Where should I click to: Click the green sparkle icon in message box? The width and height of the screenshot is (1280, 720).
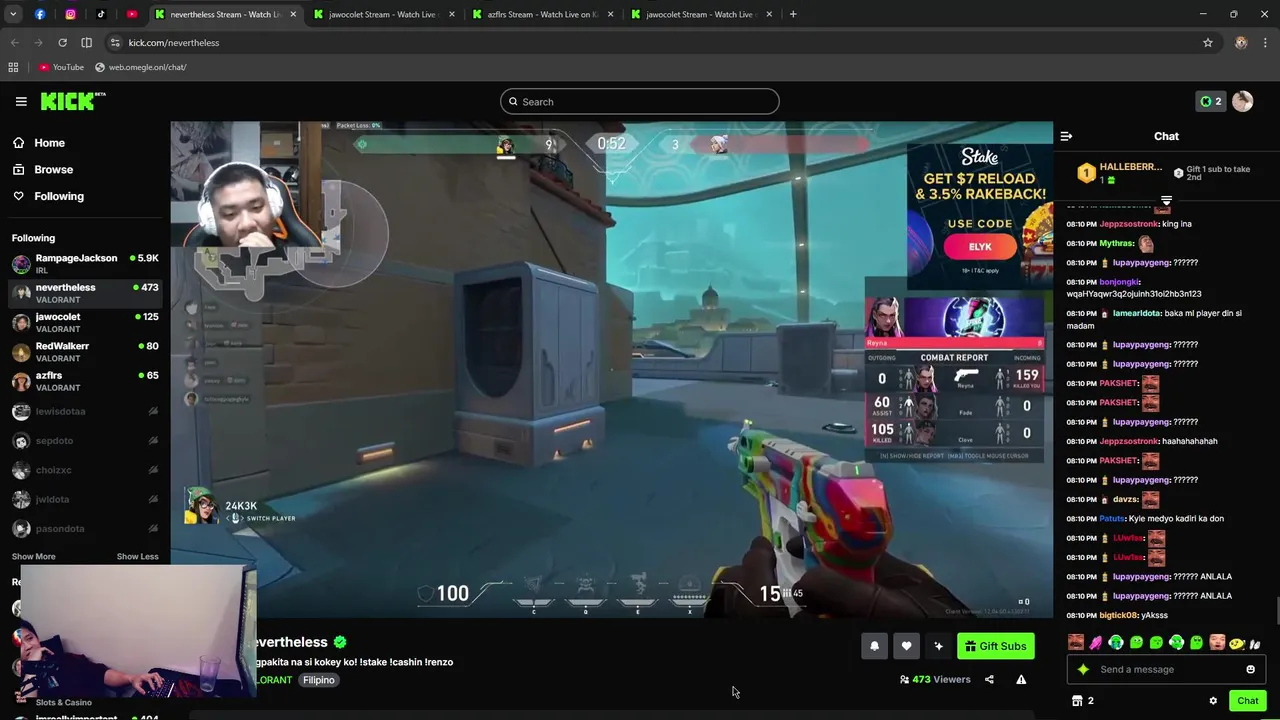[1083, 669]
